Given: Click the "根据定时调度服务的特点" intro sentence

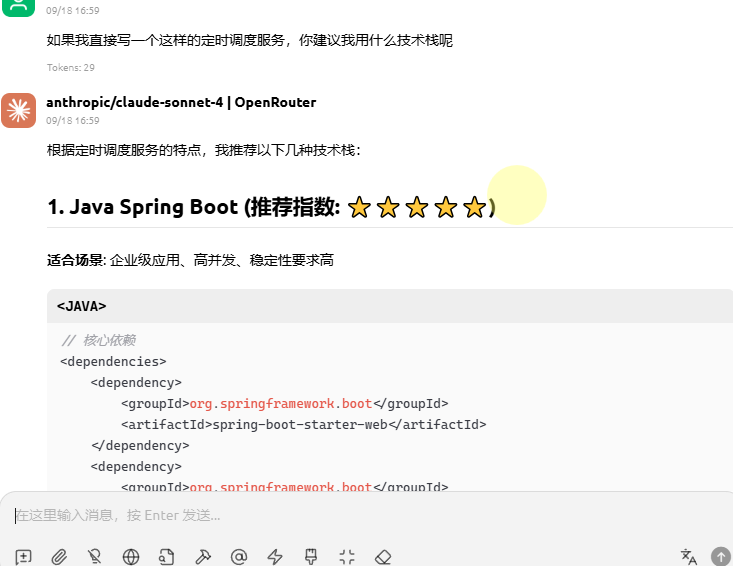Looking at the screenshot, I should click(203, 150).
